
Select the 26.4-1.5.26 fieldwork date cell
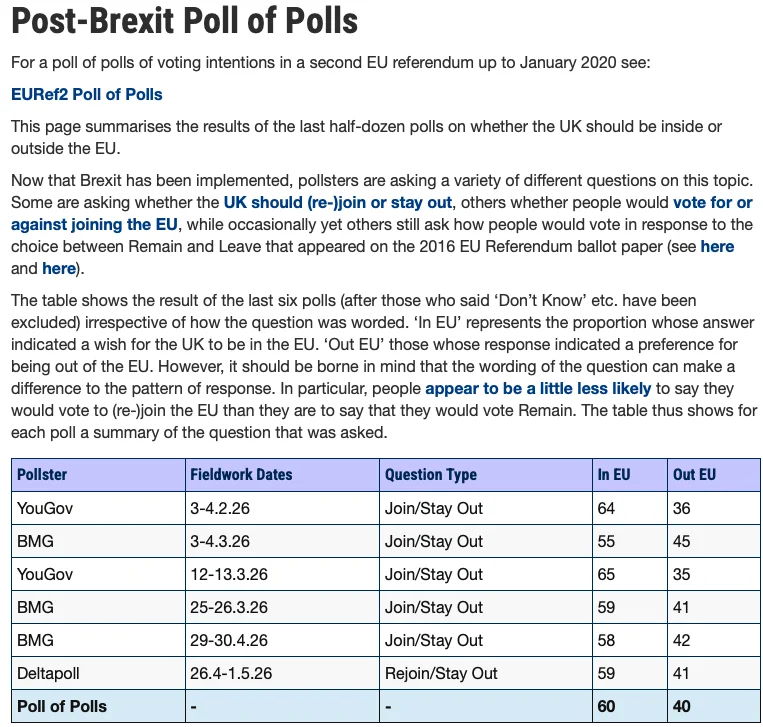282,673
